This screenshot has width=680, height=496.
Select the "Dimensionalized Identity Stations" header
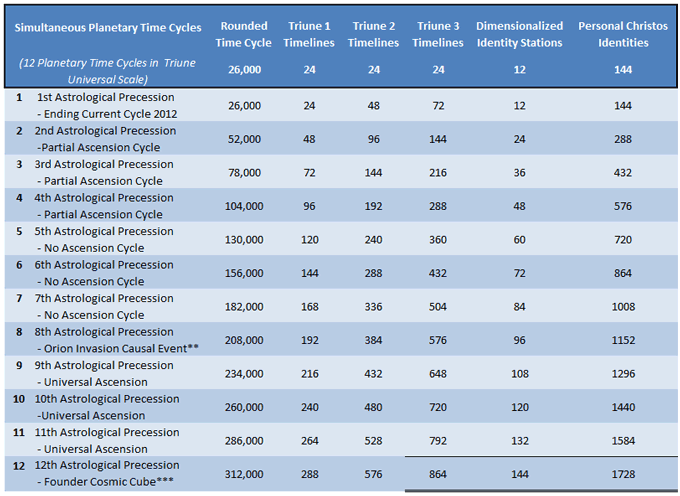519,34
